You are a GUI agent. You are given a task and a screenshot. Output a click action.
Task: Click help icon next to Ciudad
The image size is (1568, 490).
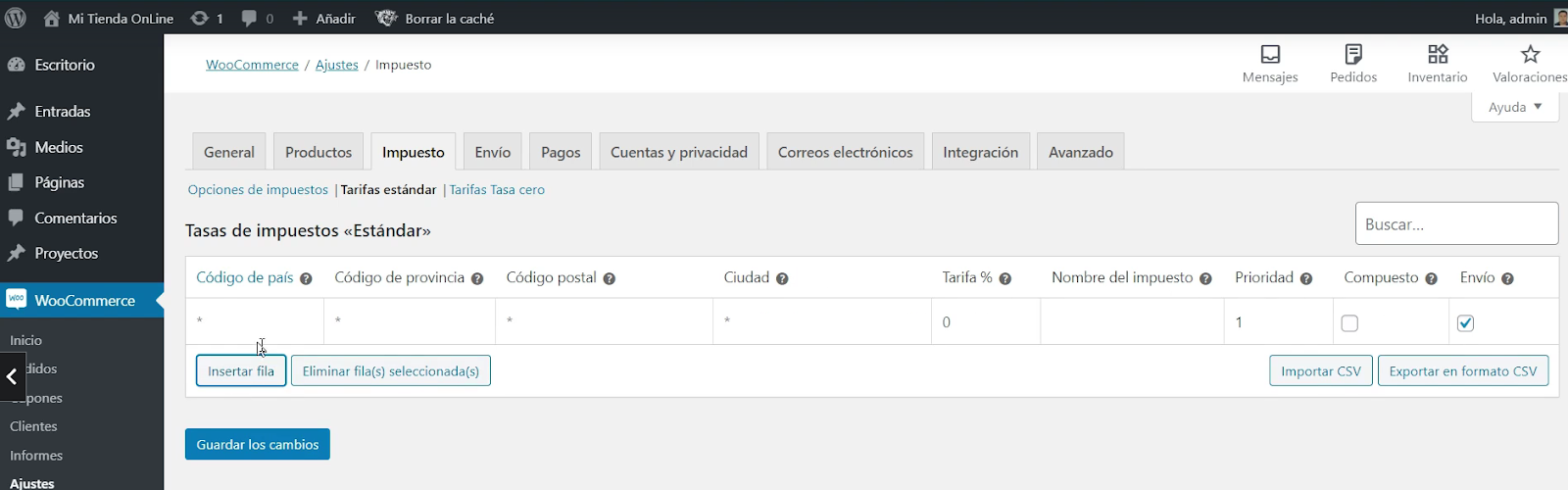click(x=782, y=279)
